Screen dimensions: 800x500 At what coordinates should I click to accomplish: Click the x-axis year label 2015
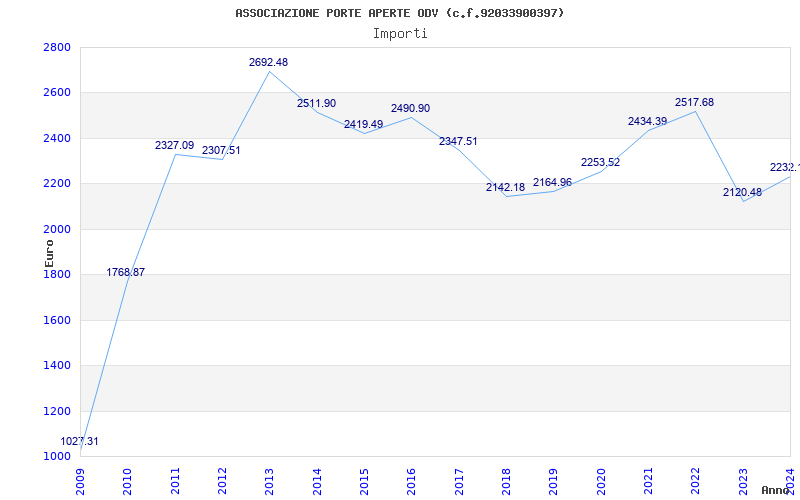point(364,482)
